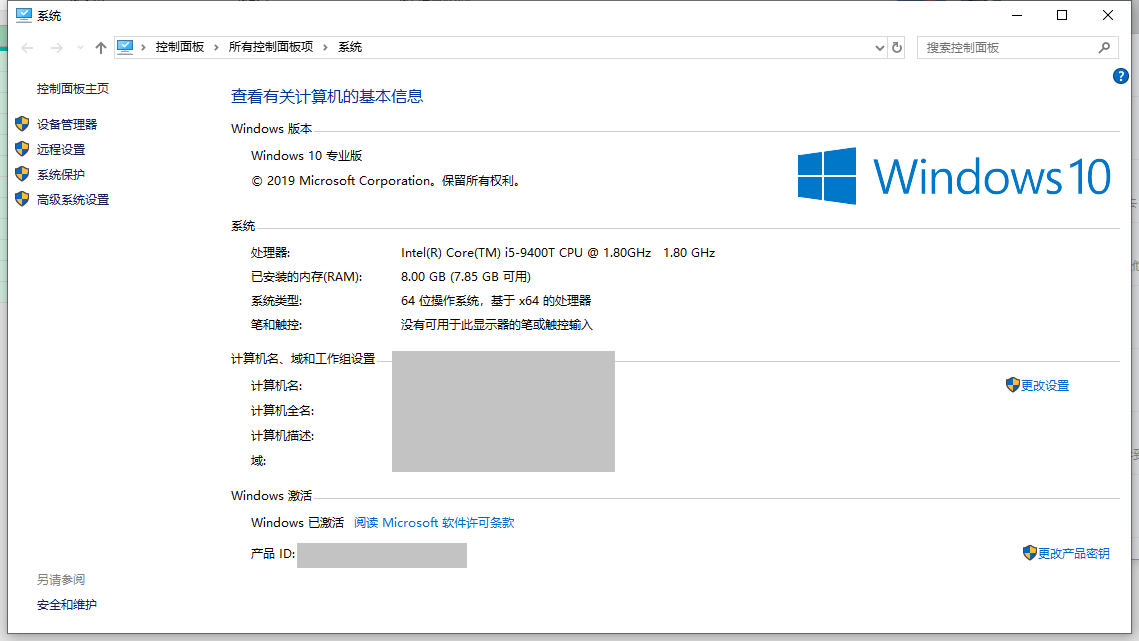Screen dimensions: 1139x641
Task: Select 控制面板 breadcrumb
Action: point(179,47)
